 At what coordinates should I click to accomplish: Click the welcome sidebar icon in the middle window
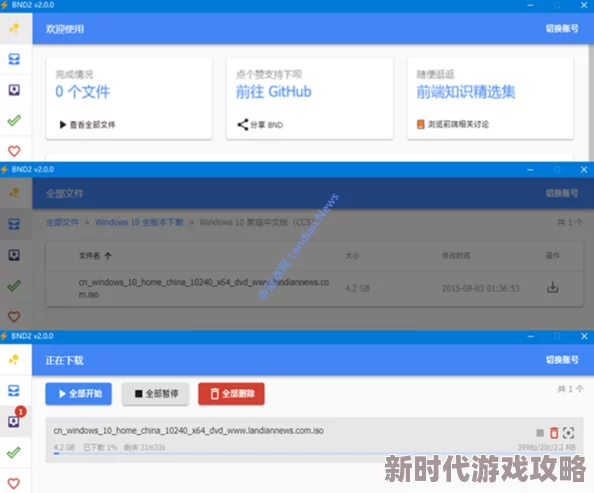14,193
